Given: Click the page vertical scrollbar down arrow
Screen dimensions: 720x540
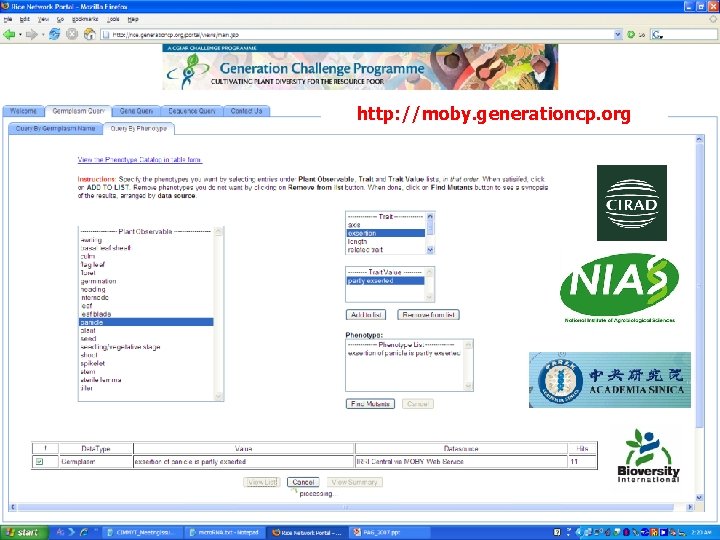Looking at the screenshot, I should coord(699,498).
